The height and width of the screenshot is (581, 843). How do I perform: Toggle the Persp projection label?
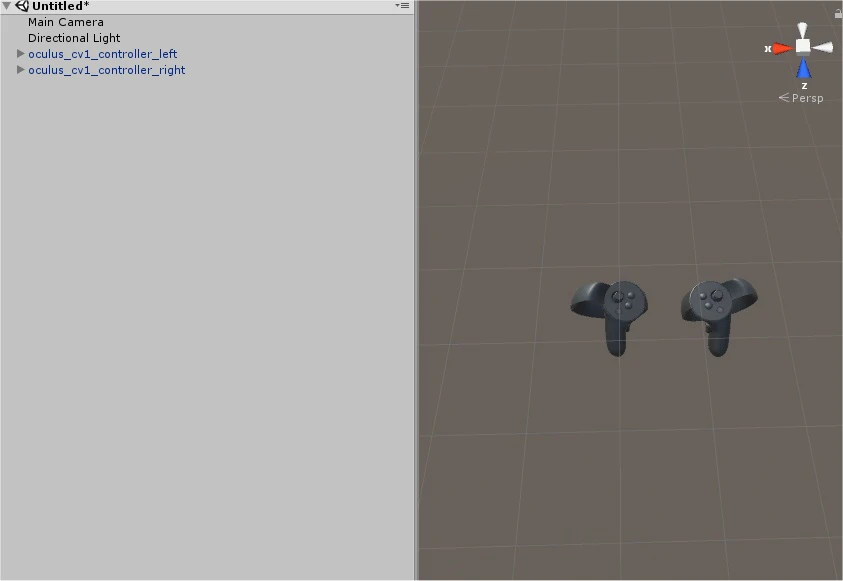coord(801,98)
